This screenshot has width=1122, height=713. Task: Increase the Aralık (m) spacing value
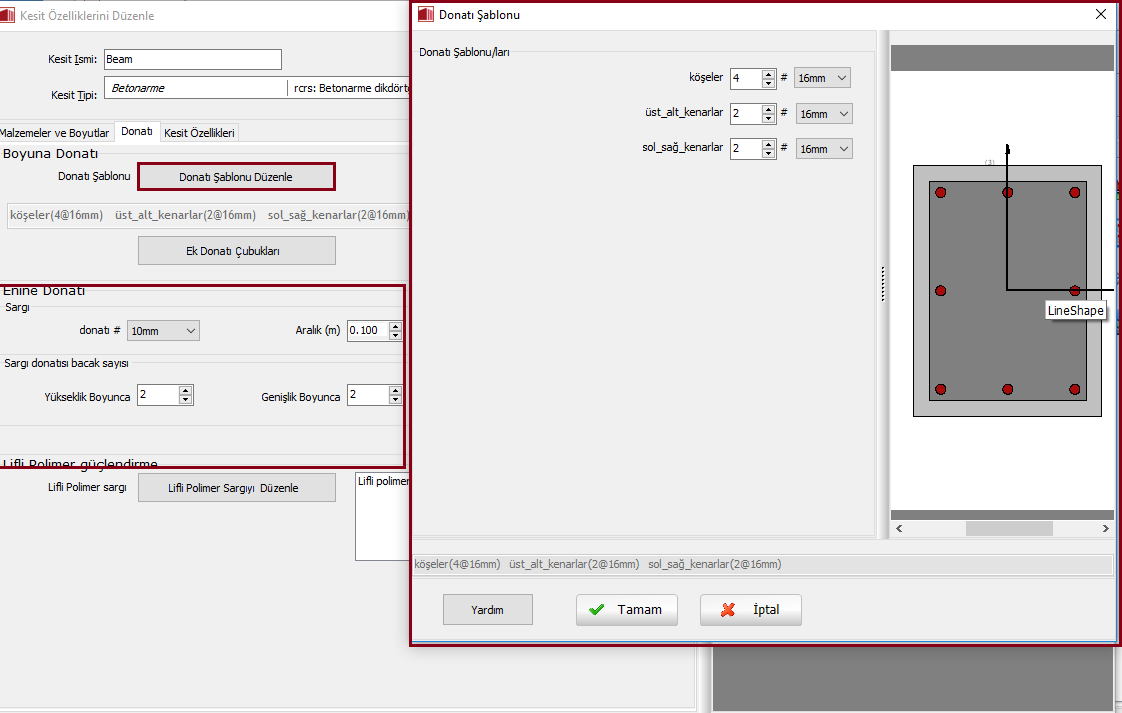[396, 326]
